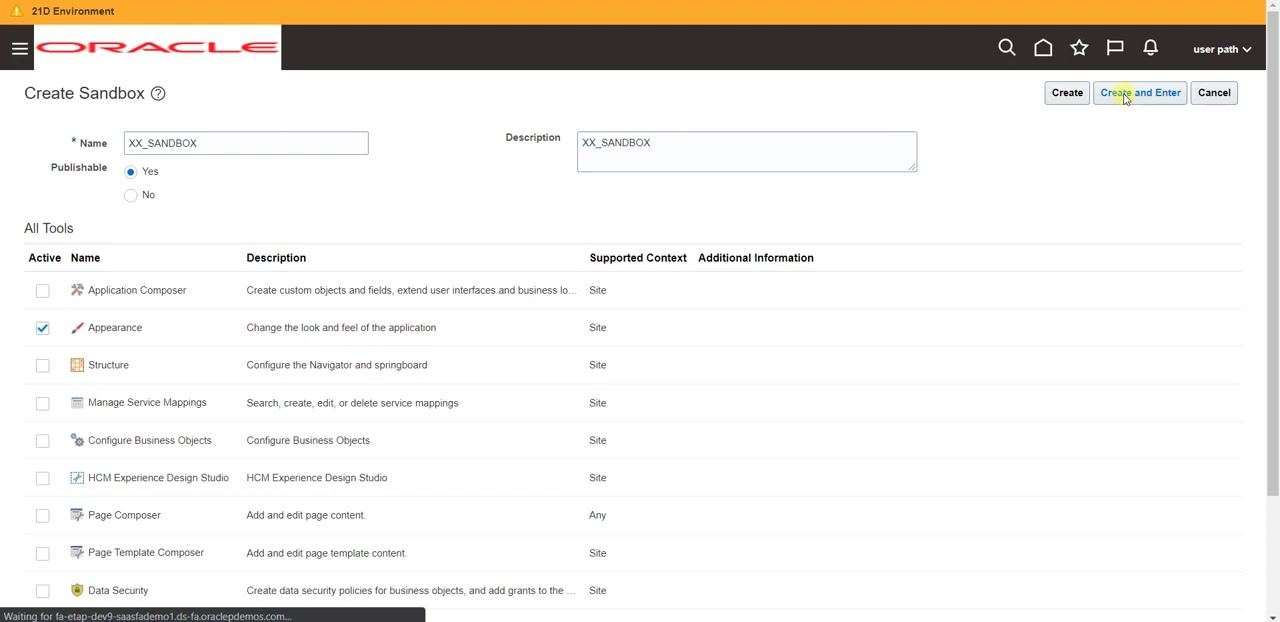Screen dimensions: 1280x622
Task: Open the user path account dropdown
Action: tap(1222, 49)
